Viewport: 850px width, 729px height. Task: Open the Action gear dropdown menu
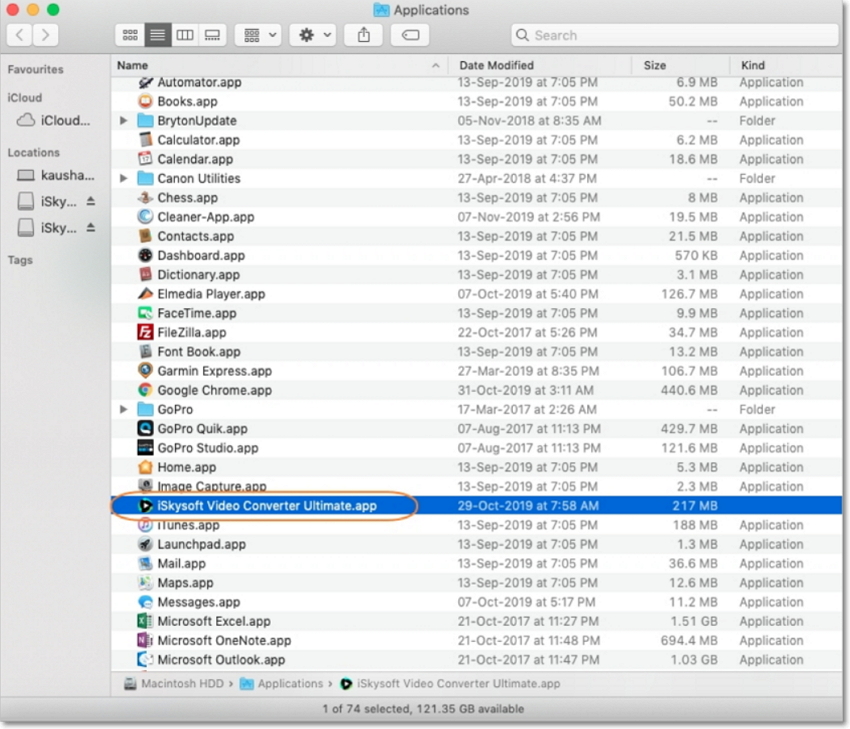(312, 35)
